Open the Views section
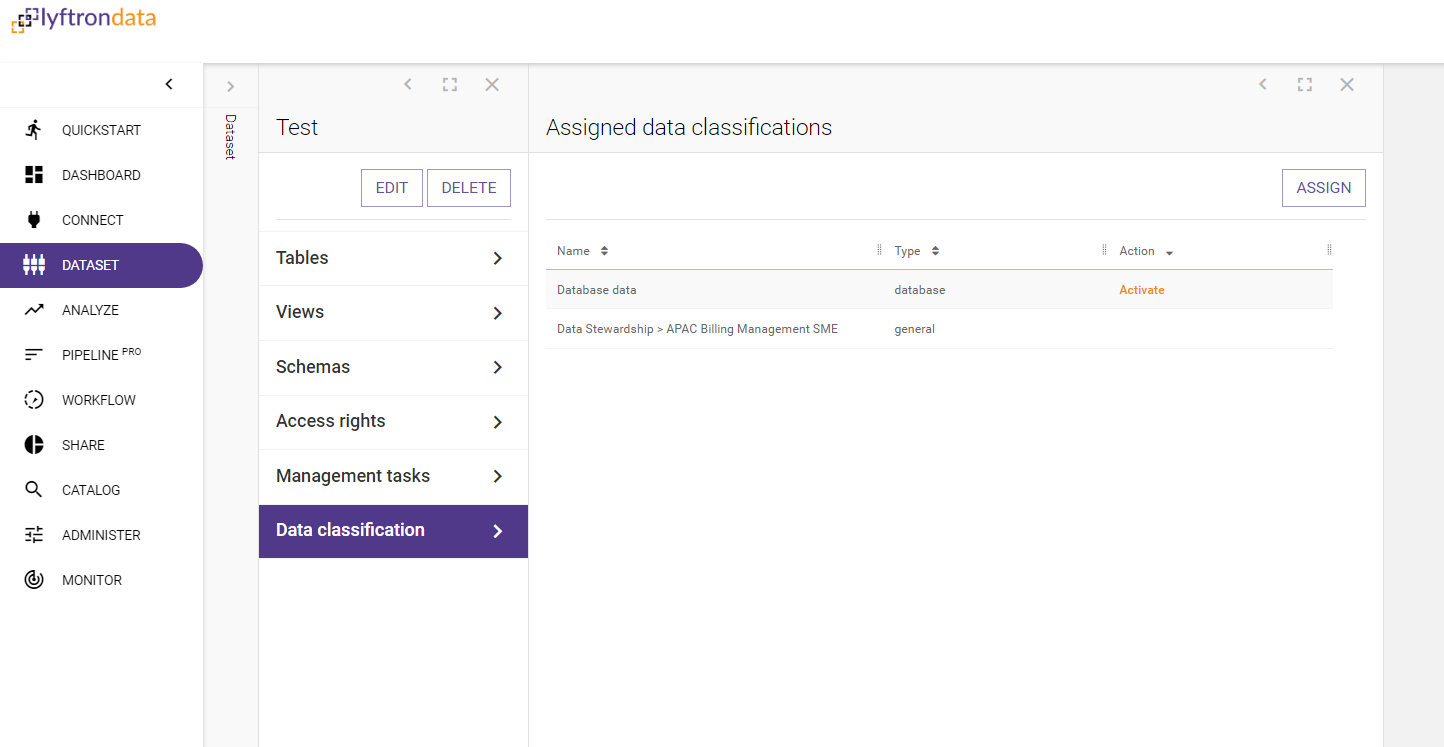The width and height of the screenshot is (1444, 747). point(393,313)
